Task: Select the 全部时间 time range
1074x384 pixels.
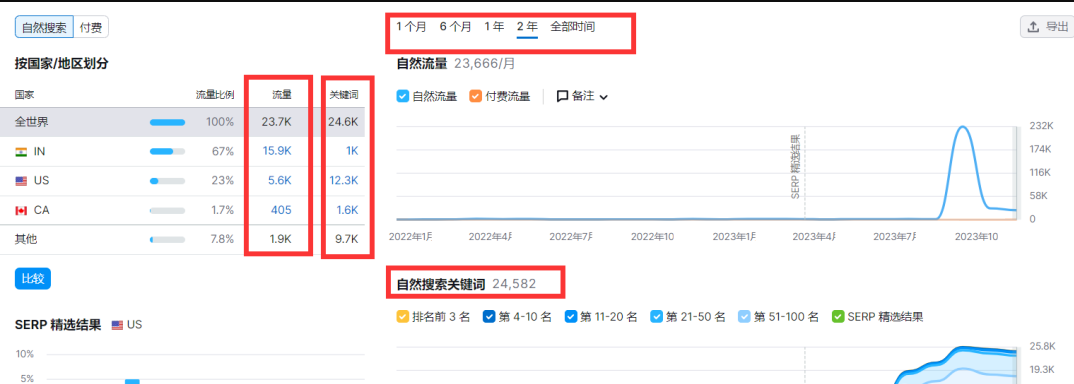Action: pos(573,27)
